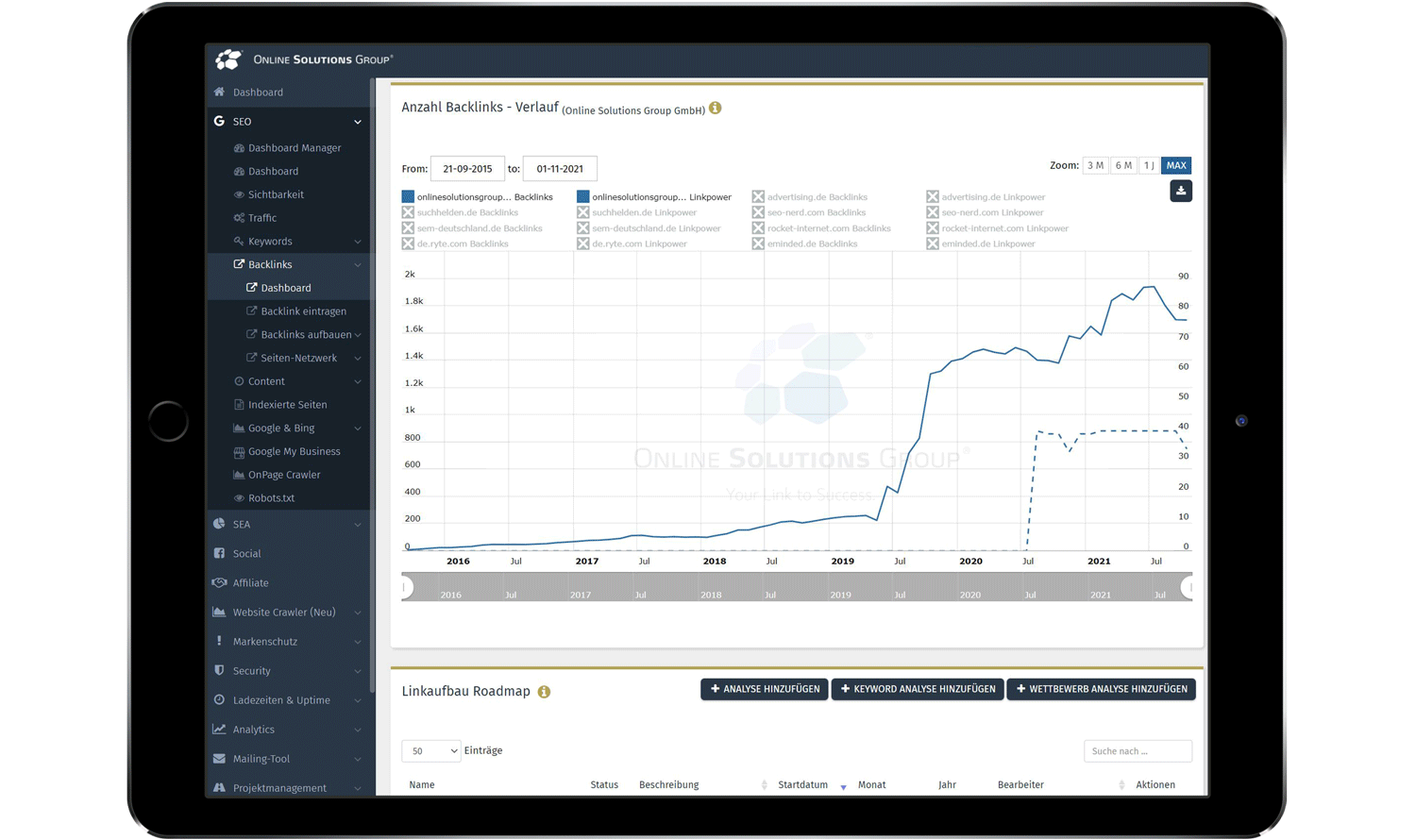
Task: Click the Sichtbarkeit eye icon
Action: (239, 194)
